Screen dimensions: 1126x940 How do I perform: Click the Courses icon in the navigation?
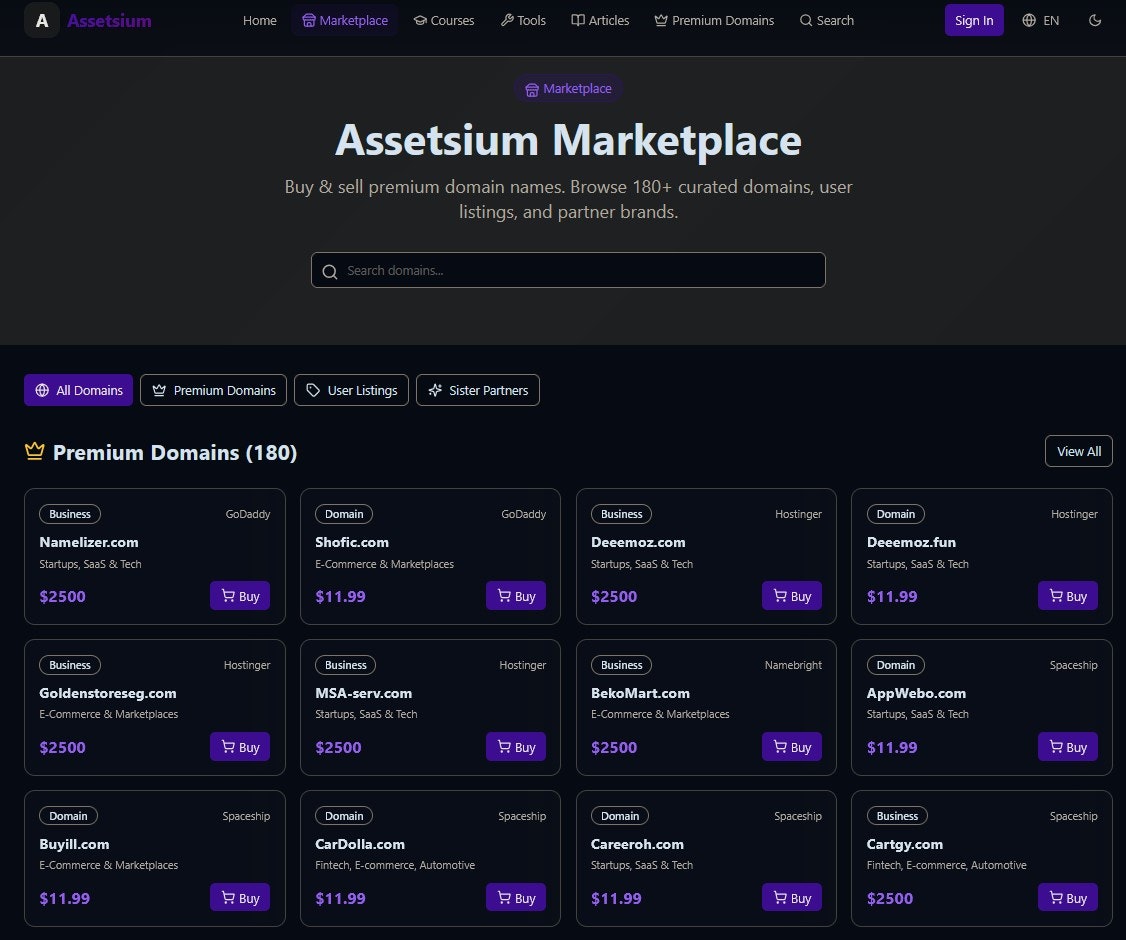pyautogui.click(x=420, y=20)
